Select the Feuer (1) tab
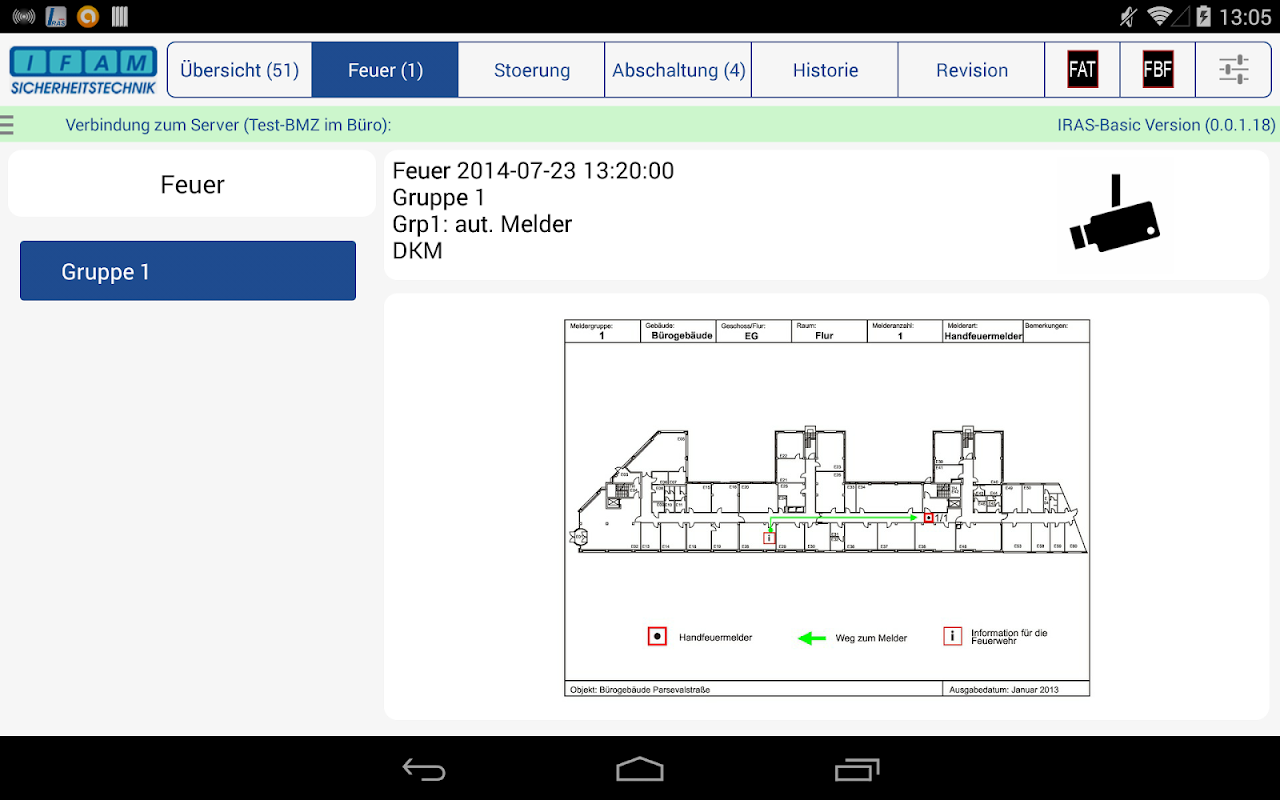This screenshot has width=1280, height=800. pos(385,70)
